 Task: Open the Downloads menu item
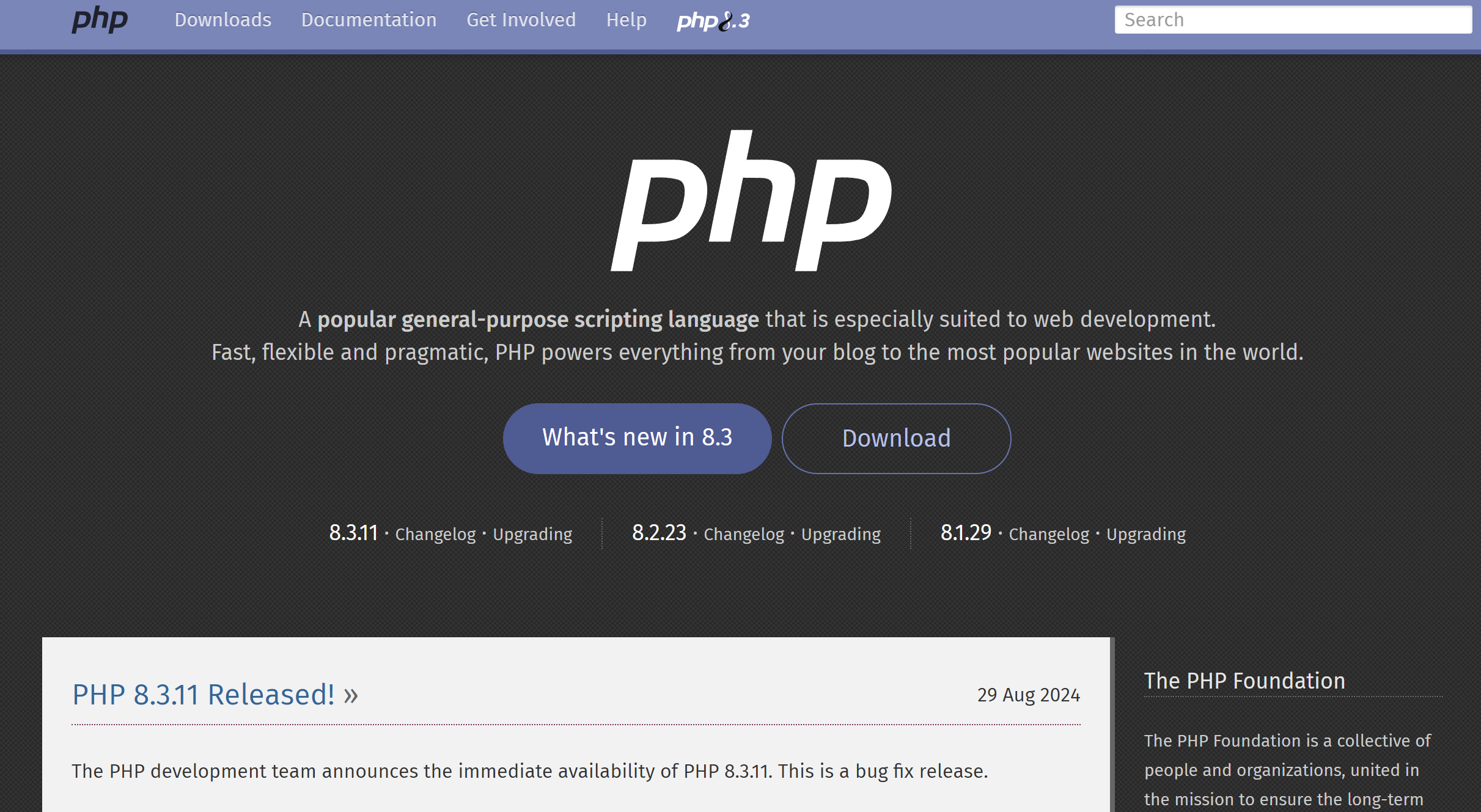(x=222, y=20)
